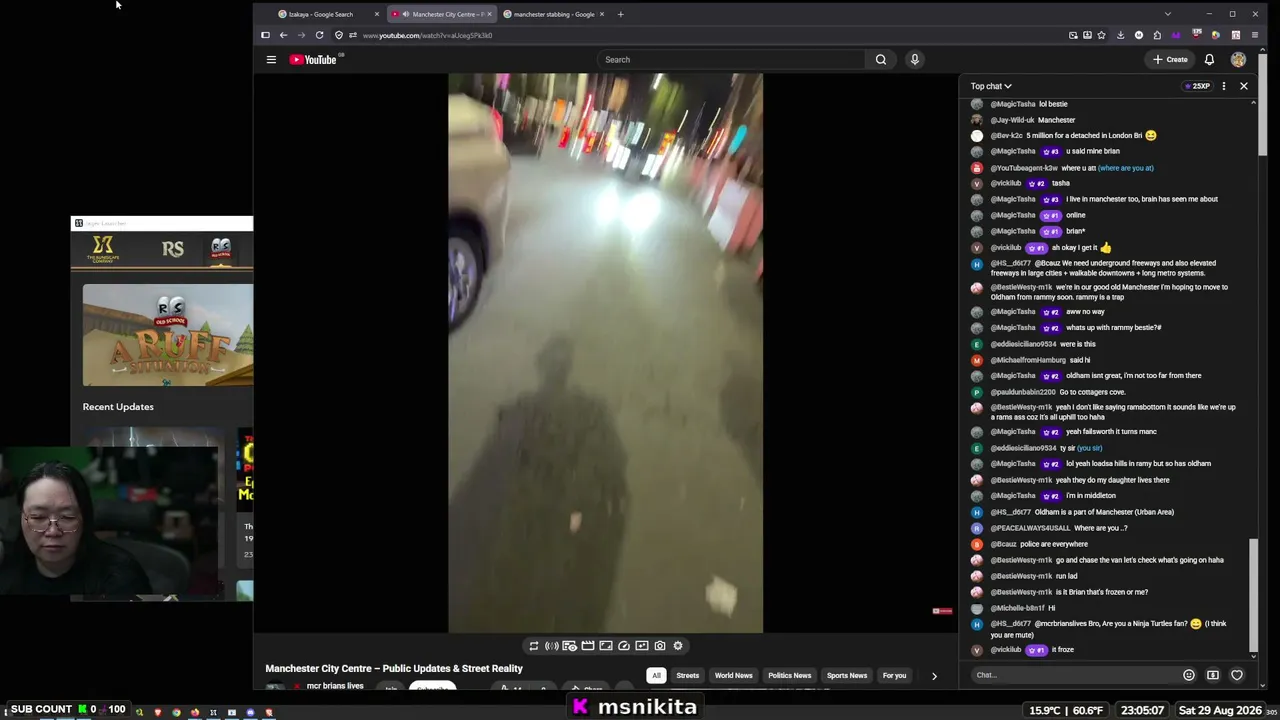Viewport: 1280px width, 720px height.
Task: Click the @MagicTasha lol bestie chat message
Action: 1029,104
